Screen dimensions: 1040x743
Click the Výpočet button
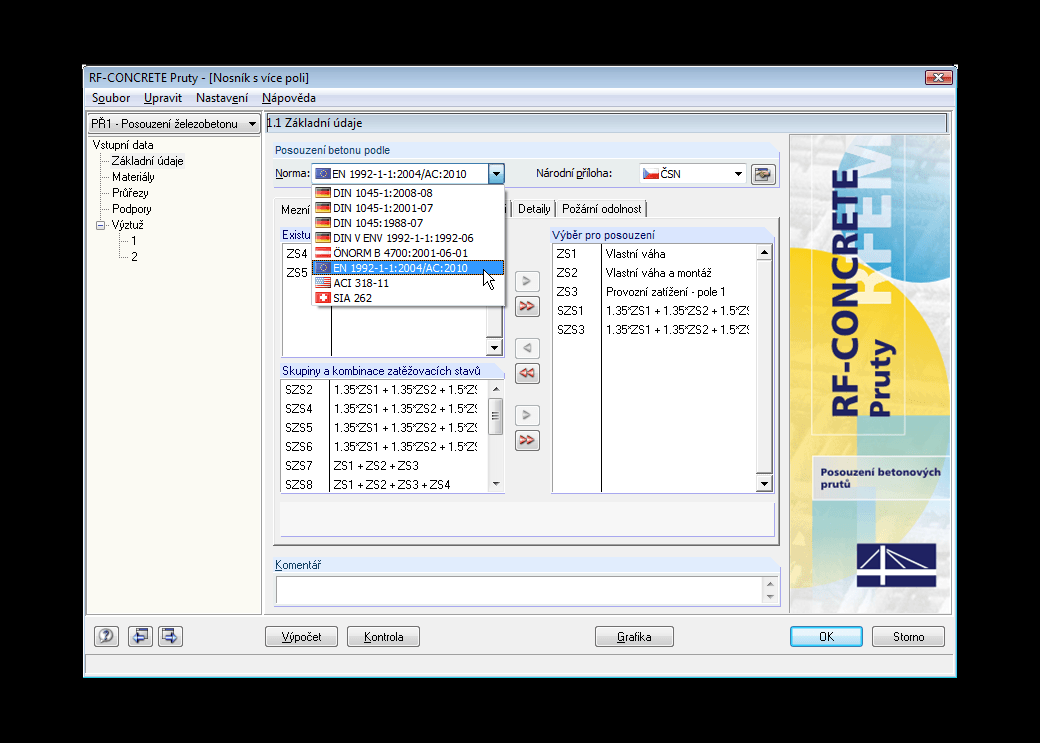click(301, 637)
